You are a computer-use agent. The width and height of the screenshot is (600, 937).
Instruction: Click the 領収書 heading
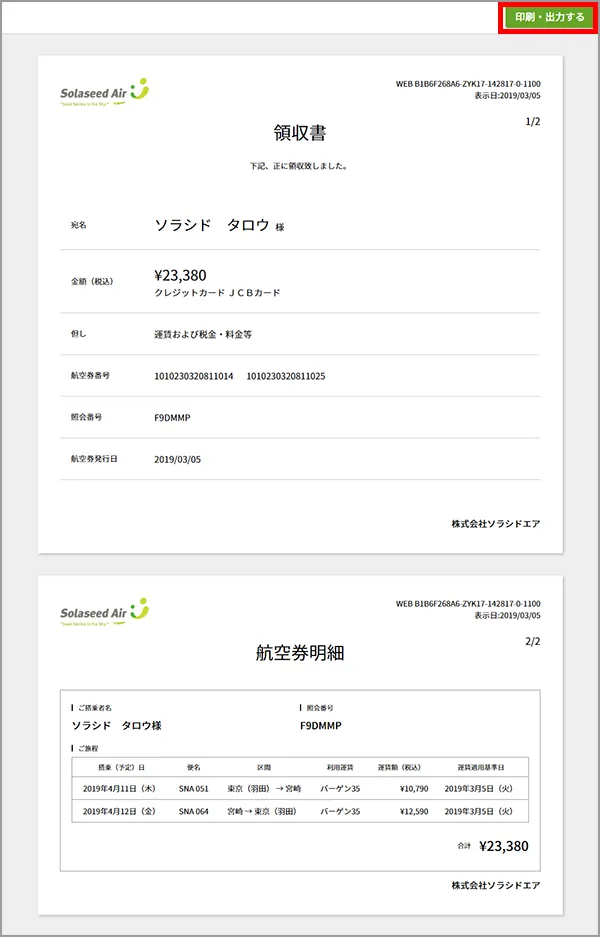300,133
